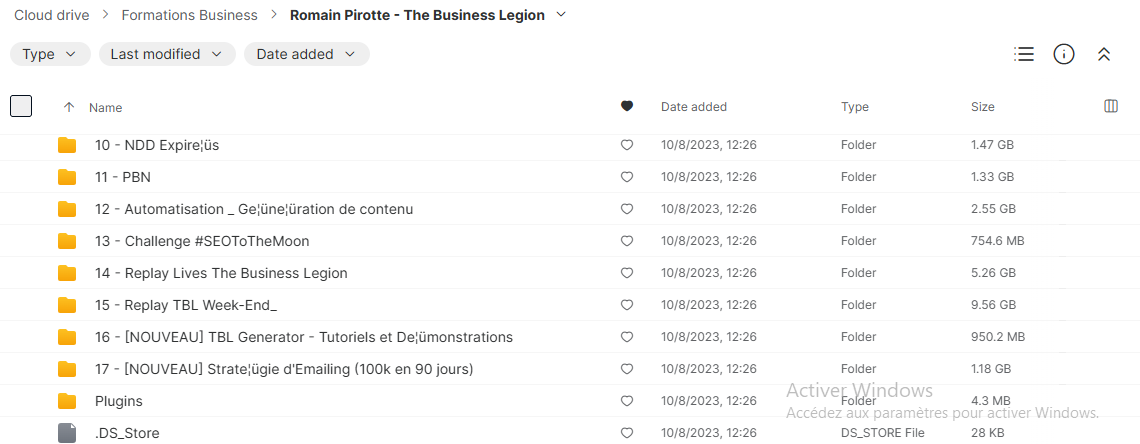The width and height of the screenshot is (1140, 444).
Task: Navigate to Formations Business breadcrumb
Action: [189, 15]
